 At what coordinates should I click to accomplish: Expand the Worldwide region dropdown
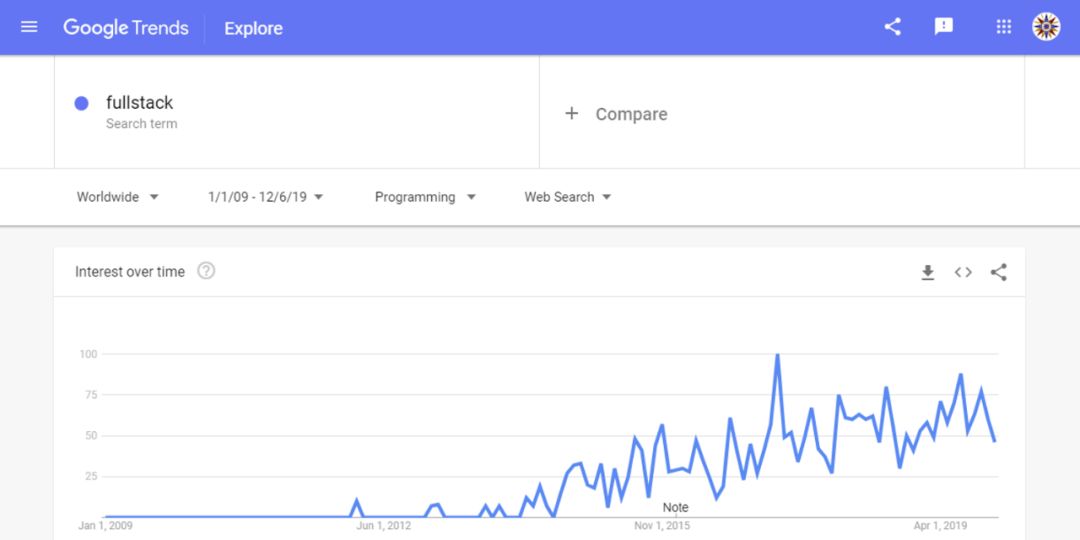[118, 197]
